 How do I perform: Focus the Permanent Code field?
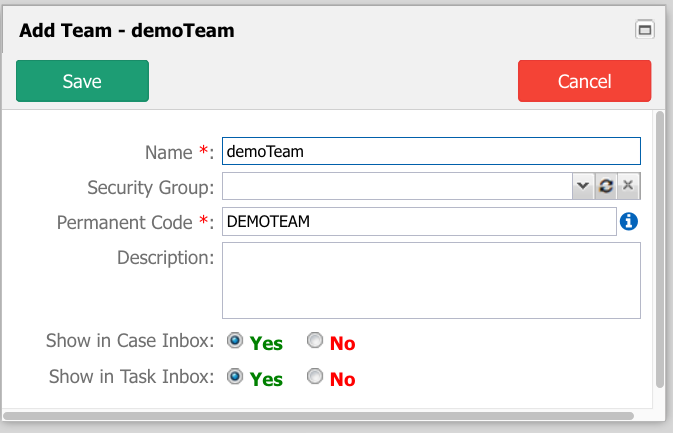click(x=419, y=221)
